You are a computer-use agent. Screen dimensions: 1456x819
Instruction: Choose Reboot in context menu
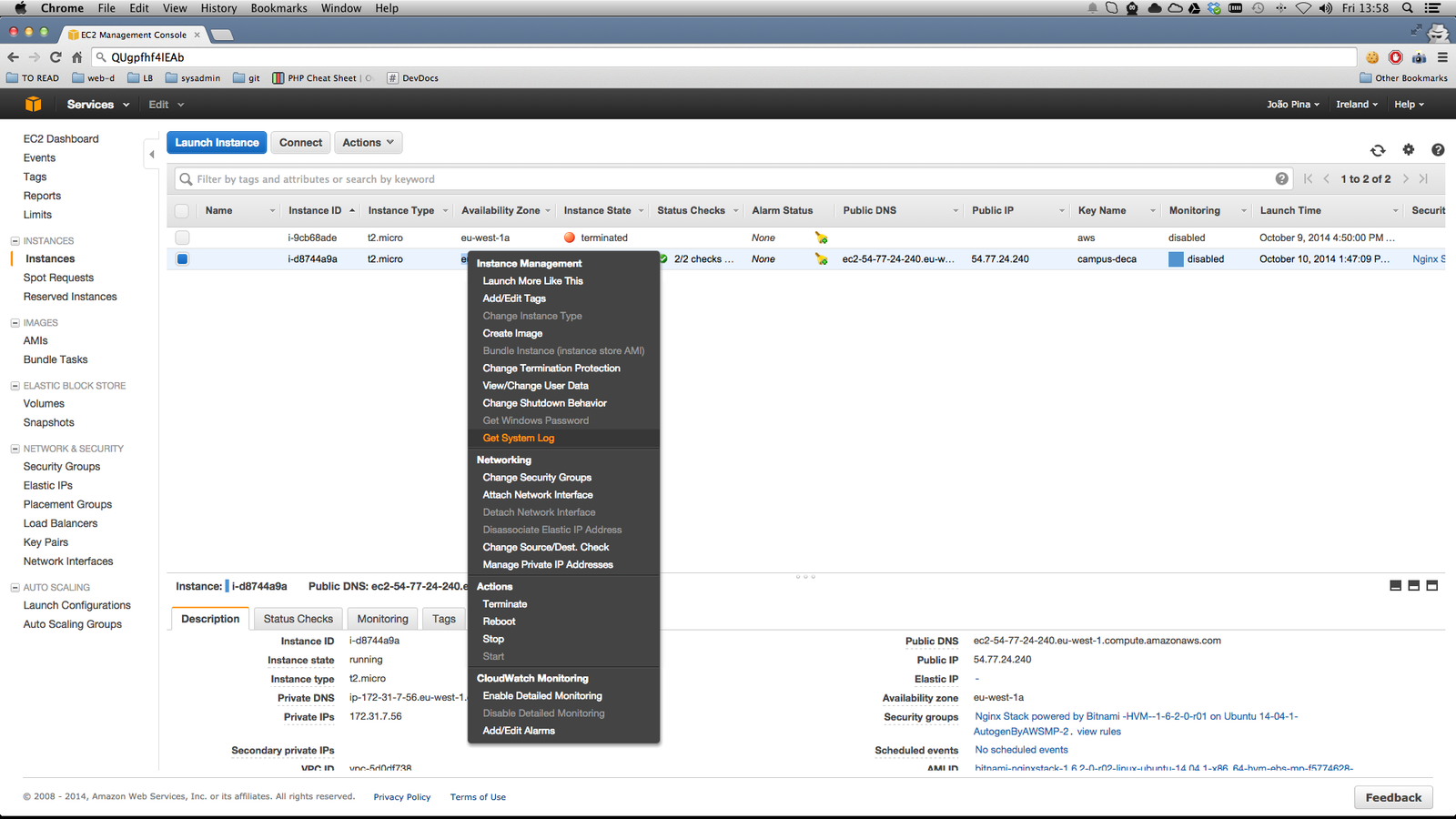pyautogui.click(x=499, y=622)
